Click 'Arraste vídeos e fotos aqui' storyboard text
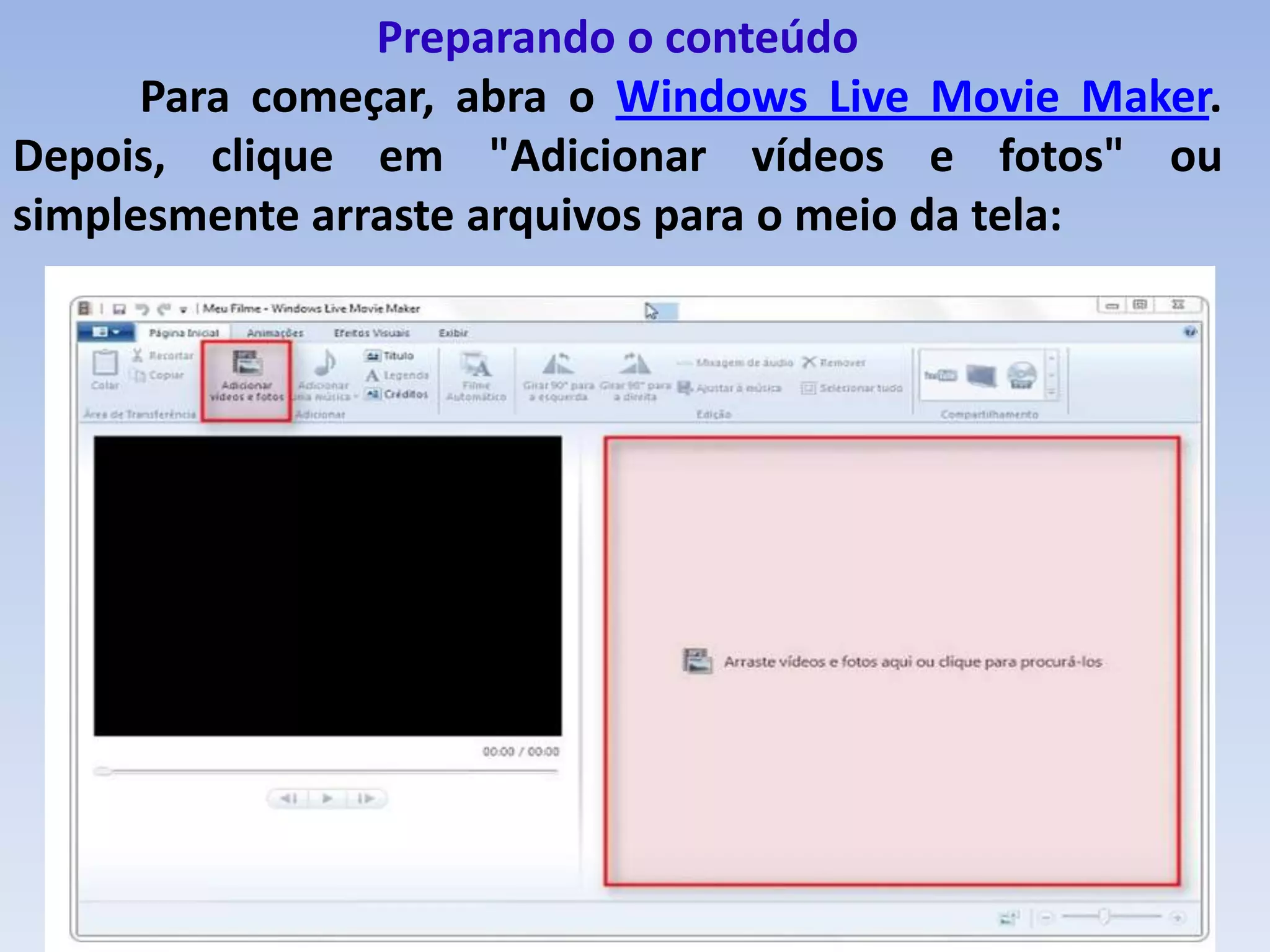This screenshot has height=952, width=1270. pos(913,662)
